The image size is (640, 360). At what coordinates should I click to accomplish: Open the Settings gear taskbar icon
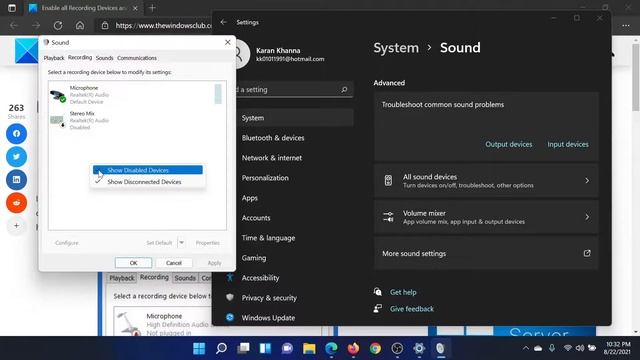coord(419,348)
